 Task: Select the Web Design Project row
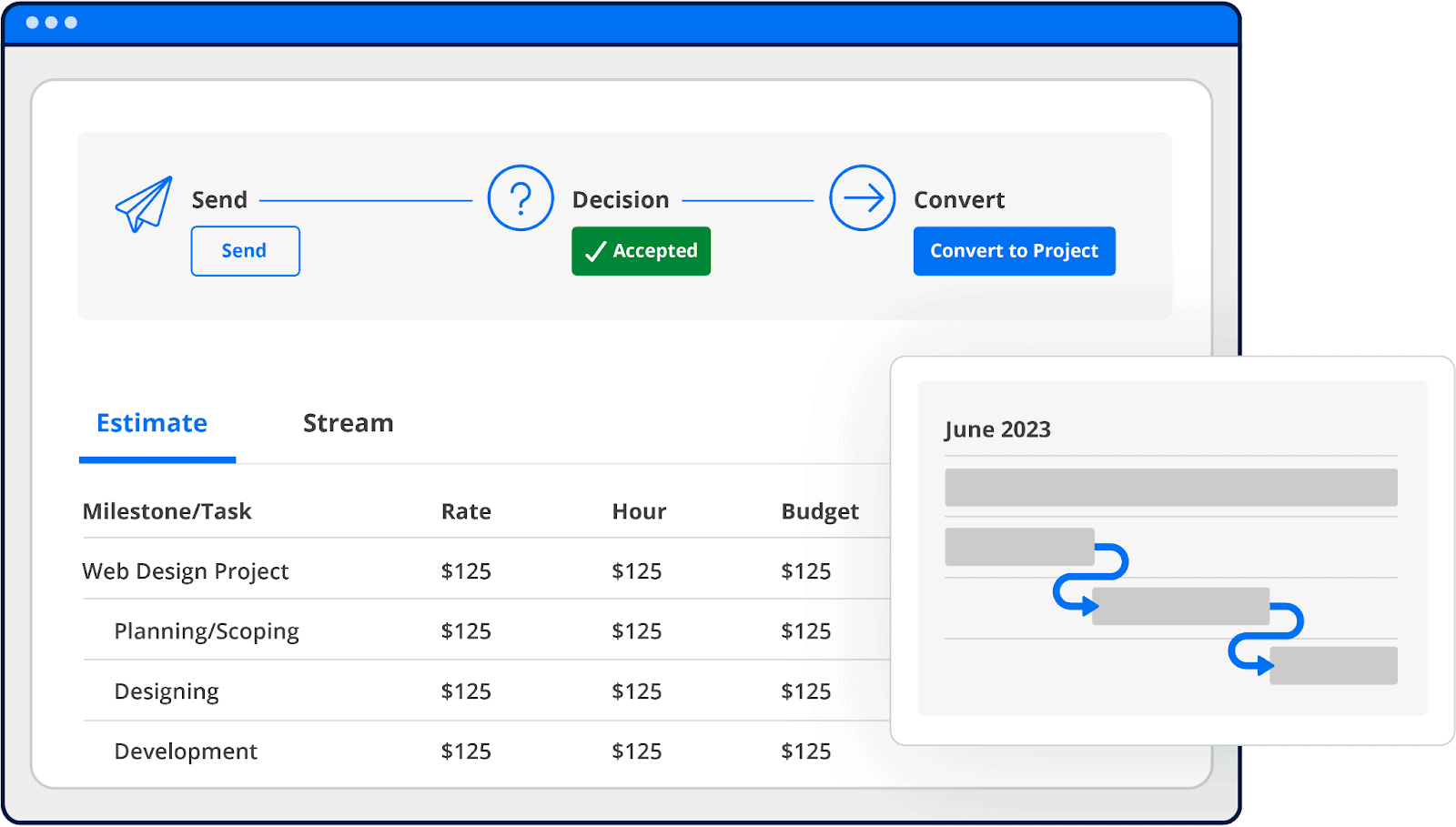[186, 571]
